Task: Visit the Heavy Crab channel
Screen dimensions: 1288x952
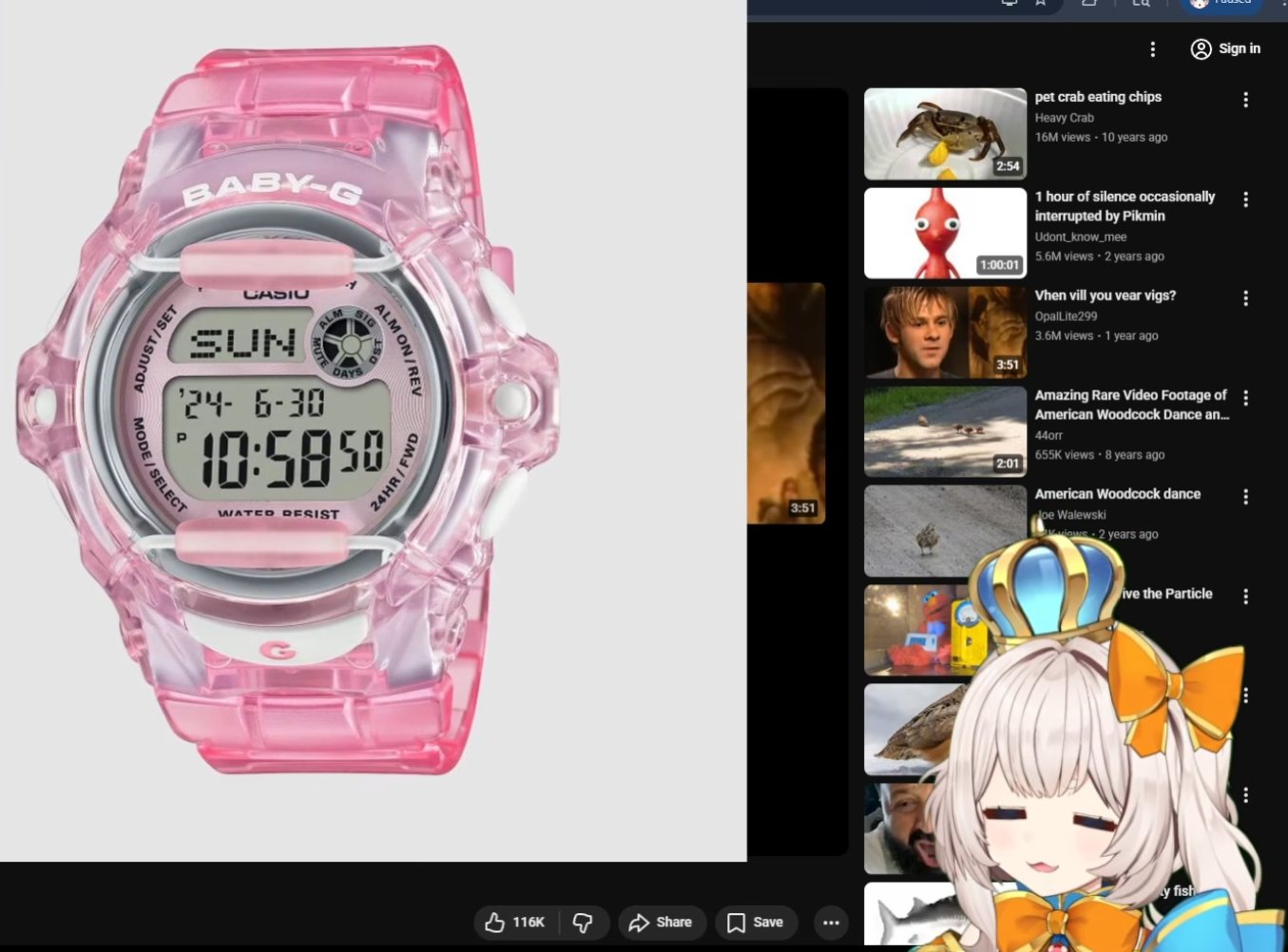Action: (x=1065, y=118)
